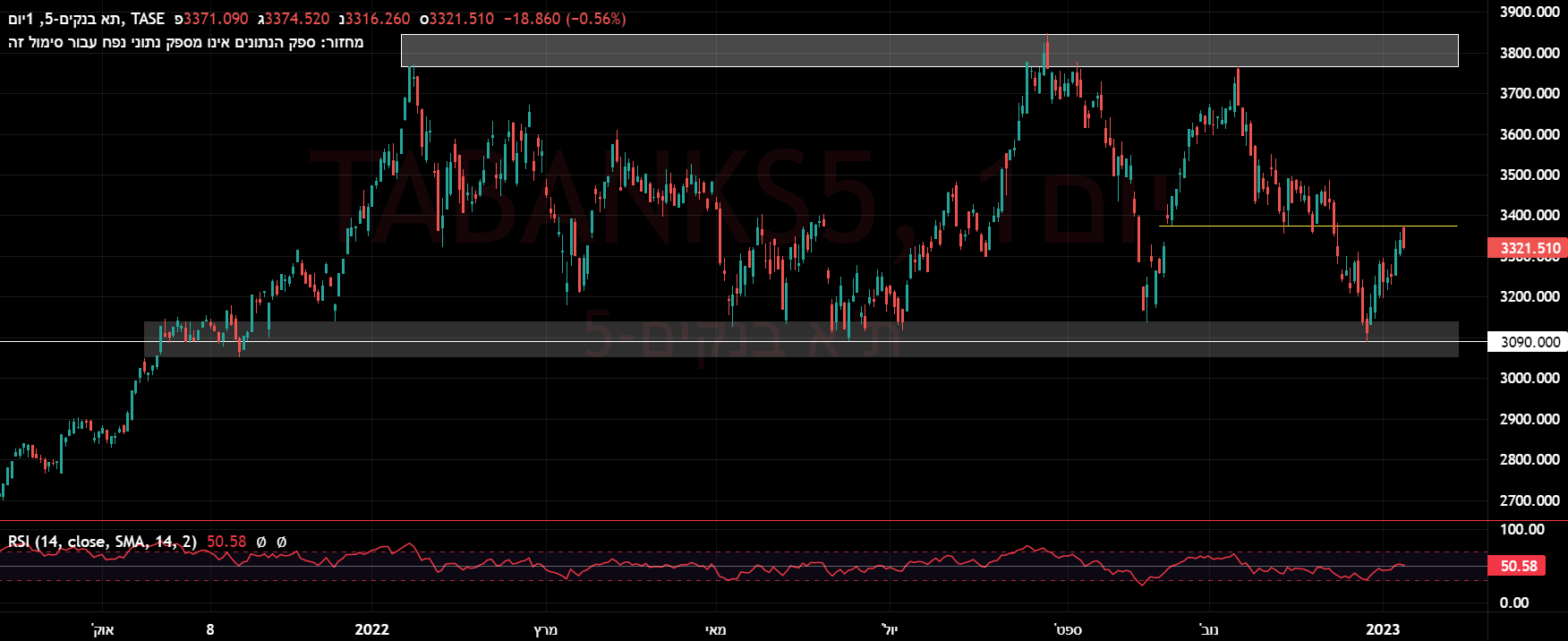Click the 3200.000 price axis label
1568x641 pixels.
1530,296
